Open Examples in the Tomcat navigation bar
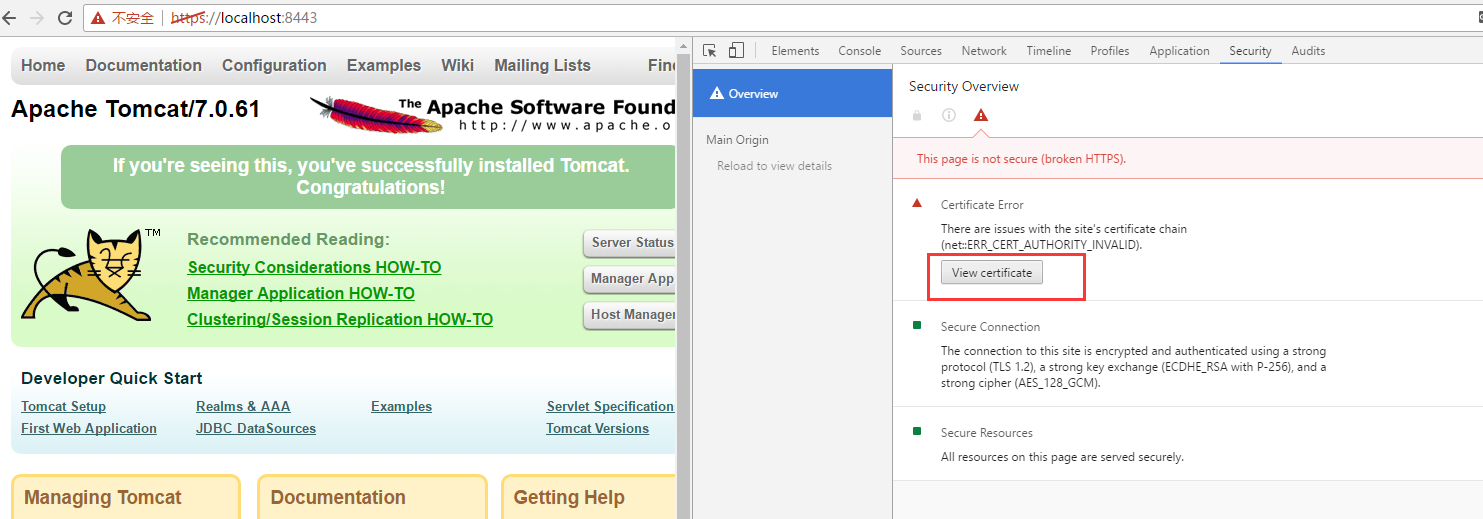The height and width of the screenshot is (519, 1483). [x=384, y=65]
